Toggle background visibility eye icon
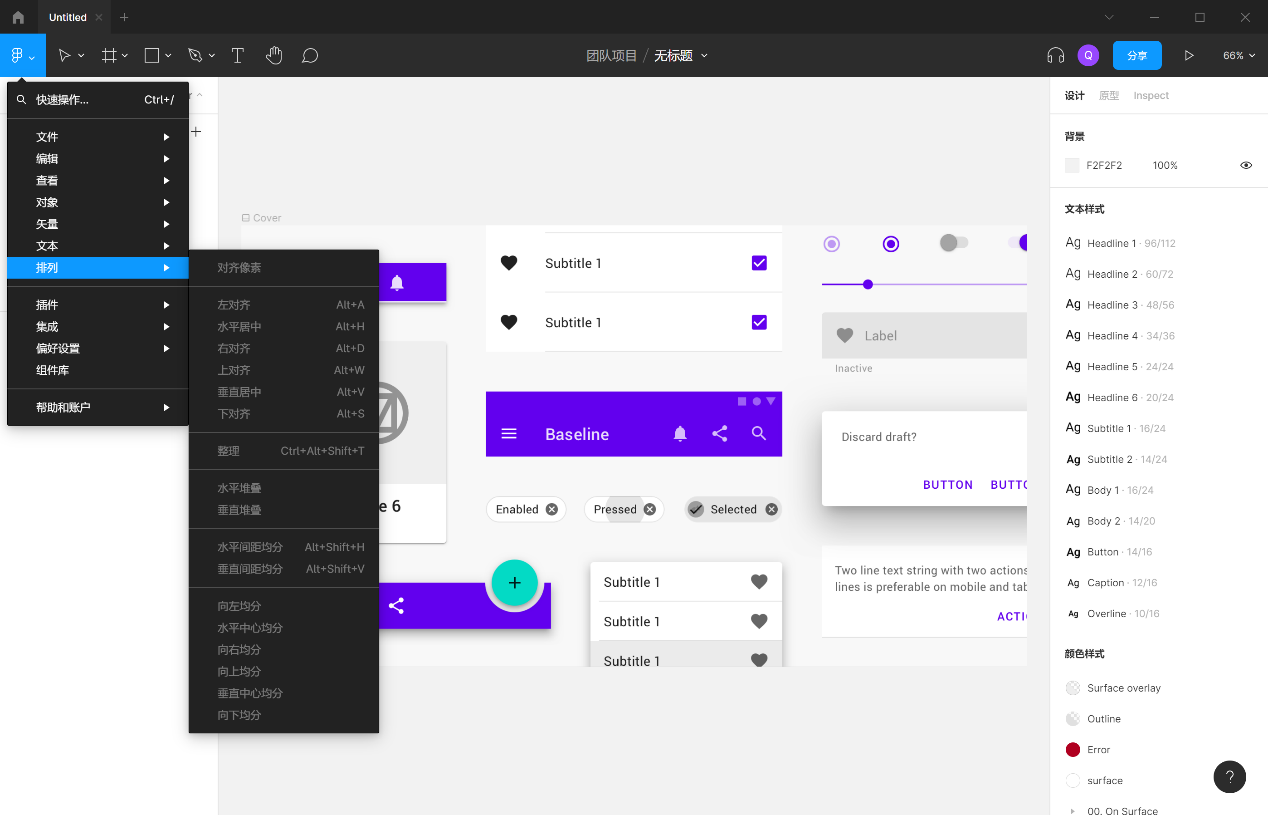This screenshot has height=815, width=1268. pos(1246,166)
